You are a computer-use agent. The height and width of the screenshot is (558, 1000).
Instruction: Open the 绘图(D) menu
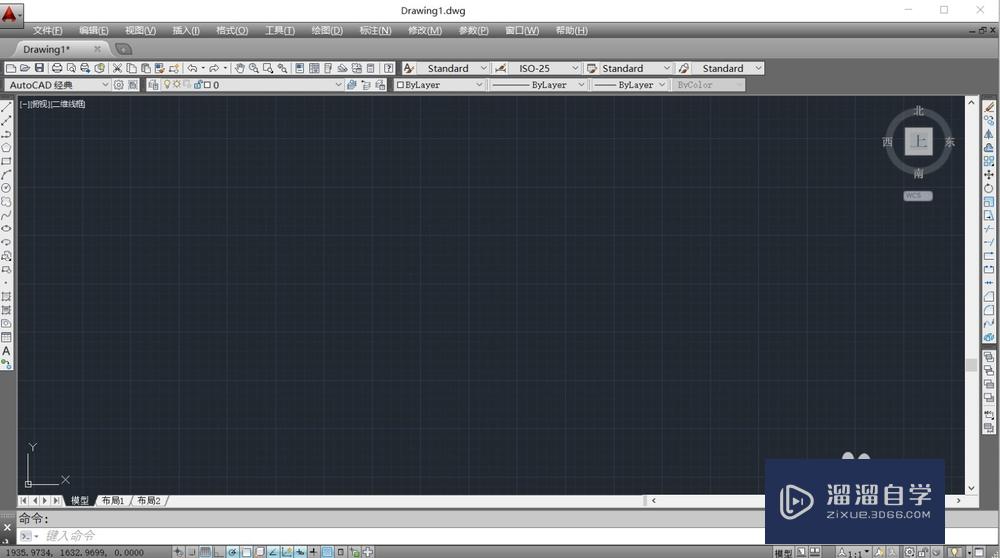(x=327, y=31)
